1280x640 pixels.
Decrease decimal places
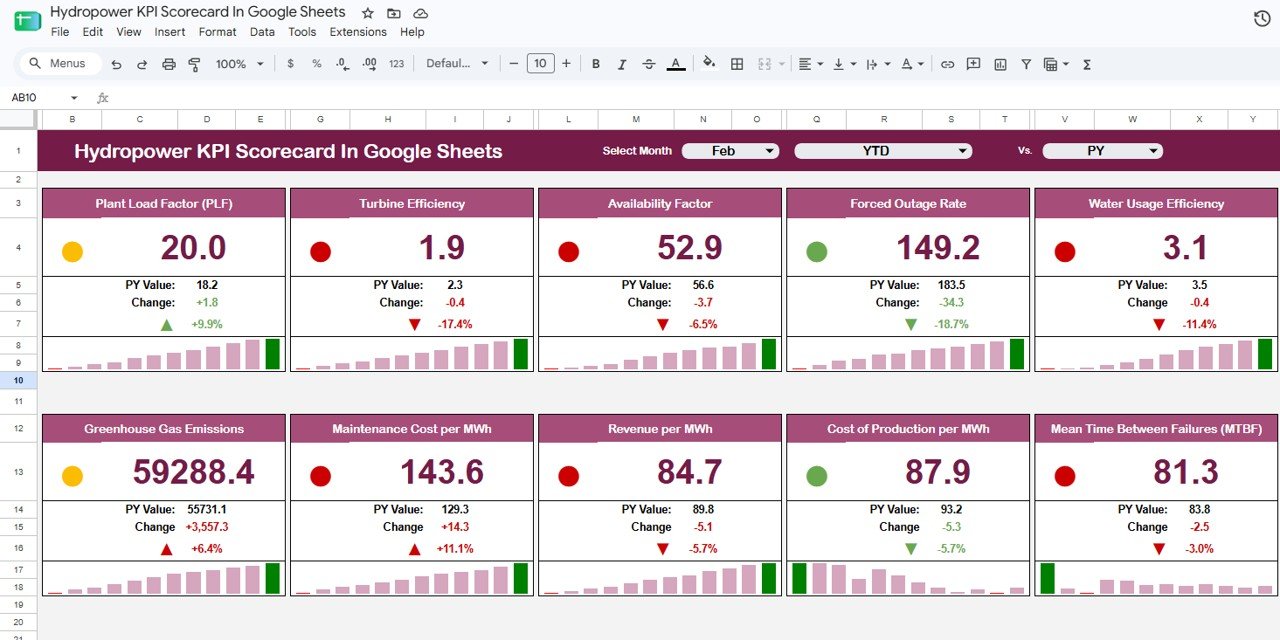tap(343, 64)
